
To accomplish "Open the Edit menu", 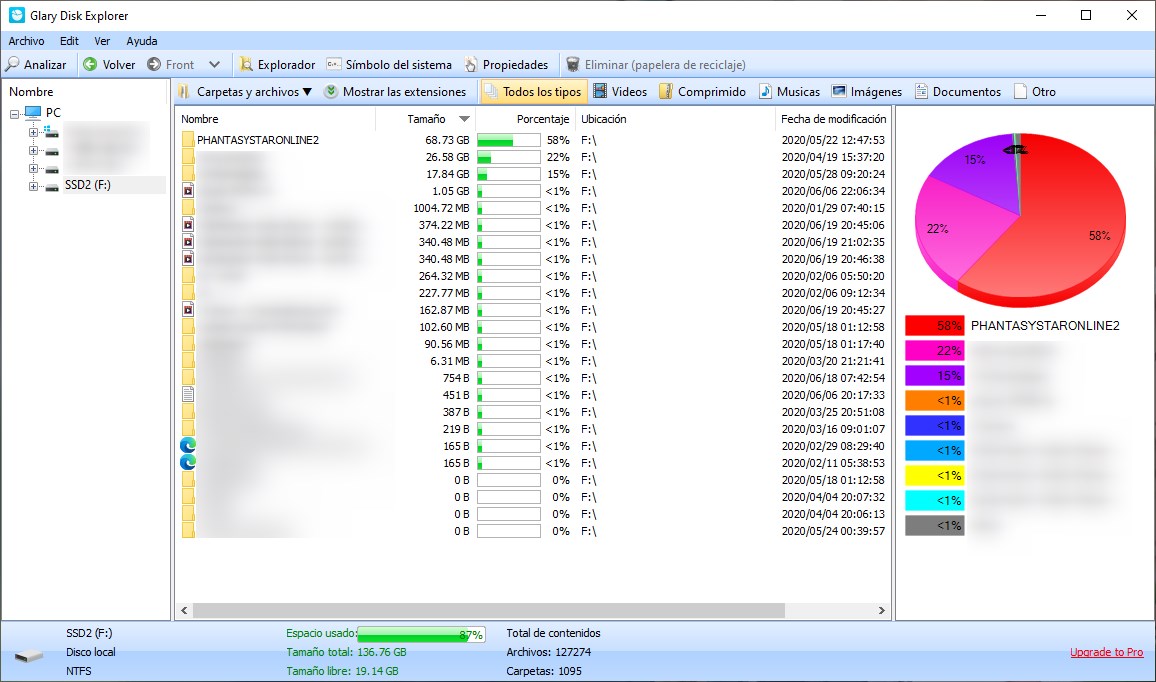I will click(69, 41).
